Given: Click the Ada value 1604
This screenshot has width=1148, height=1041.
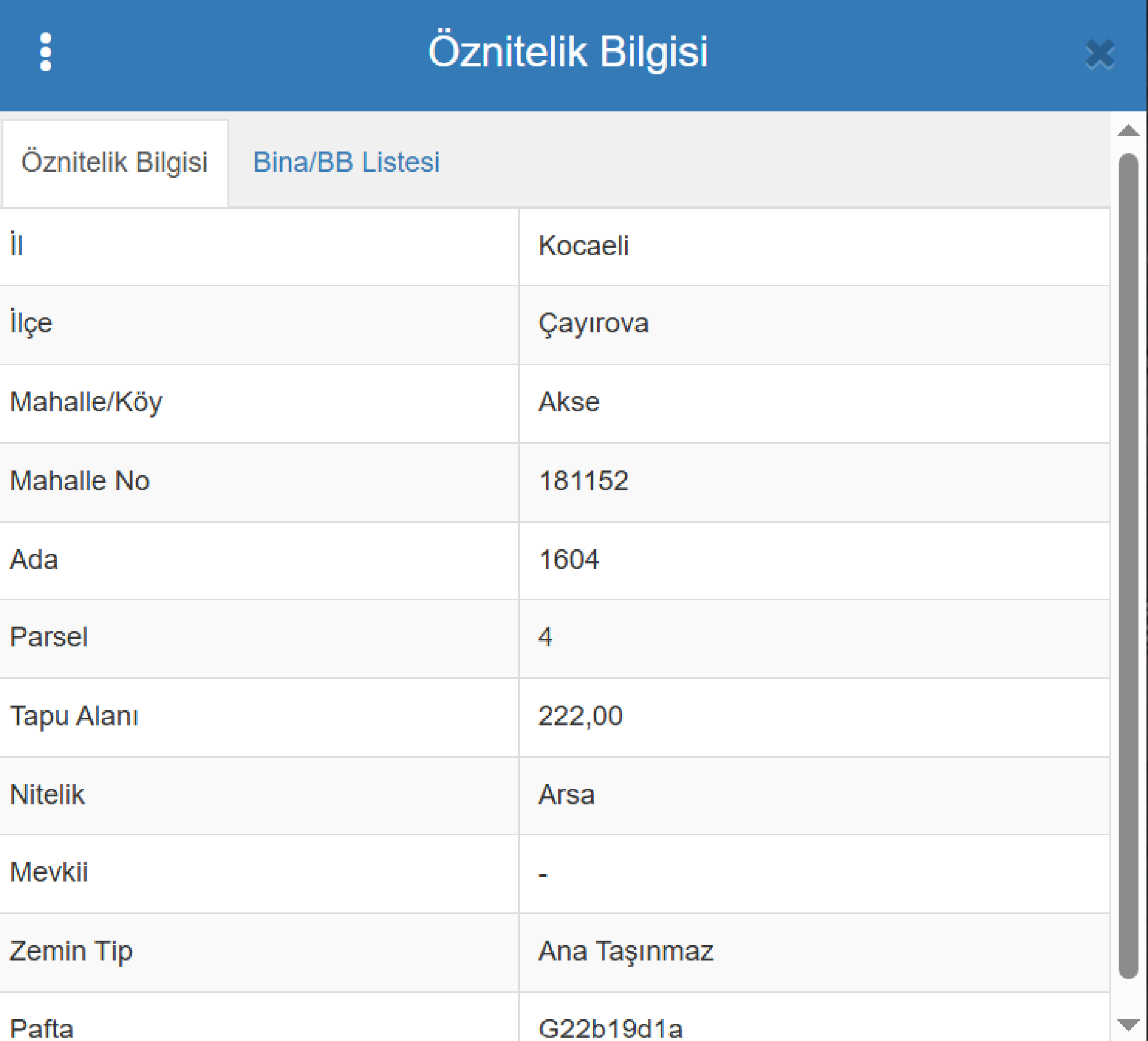Looking at the screenshot, I should 569,560.
